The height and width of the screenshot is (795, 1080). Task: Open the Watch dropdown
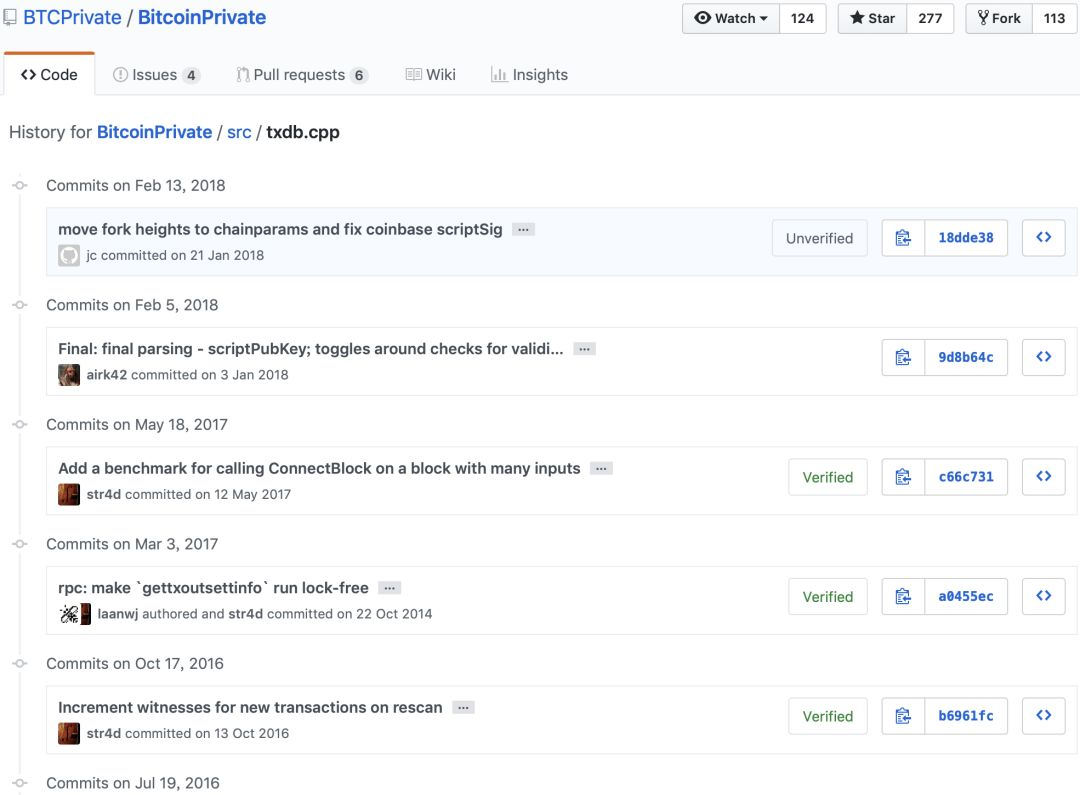(731, 19)
